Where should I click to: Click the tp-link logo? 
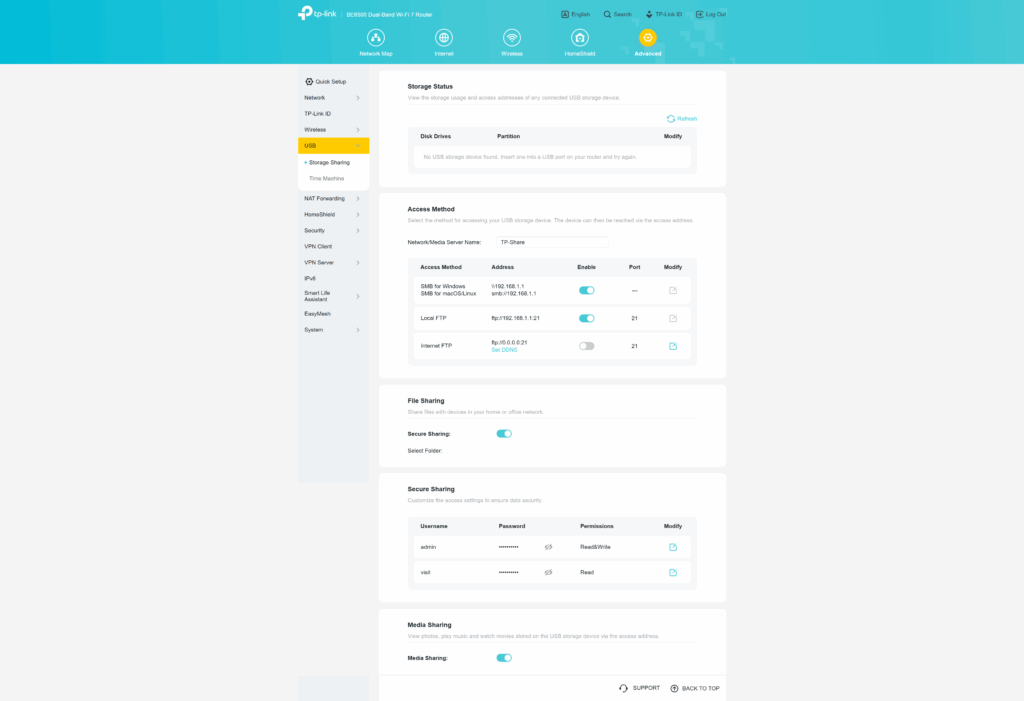(317, 13)
